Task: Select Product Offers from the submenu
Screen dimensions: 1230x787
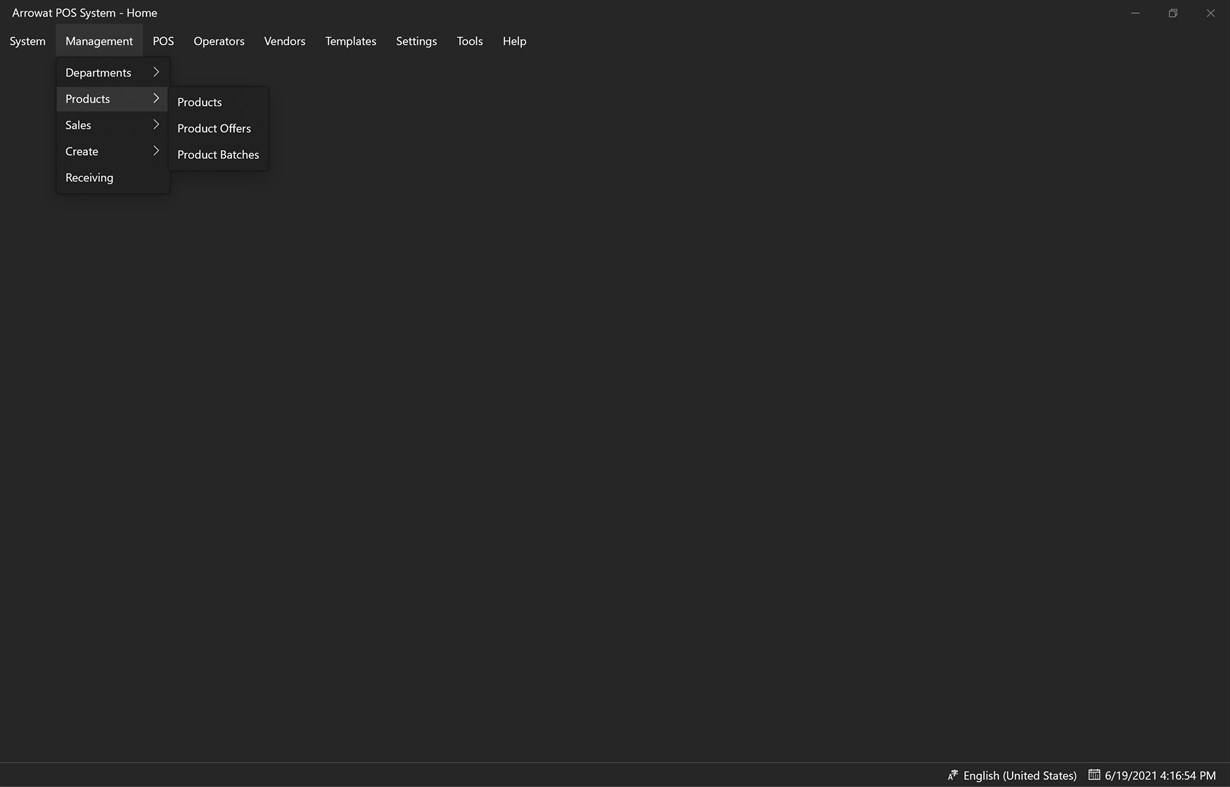Action: click(214, 129)
